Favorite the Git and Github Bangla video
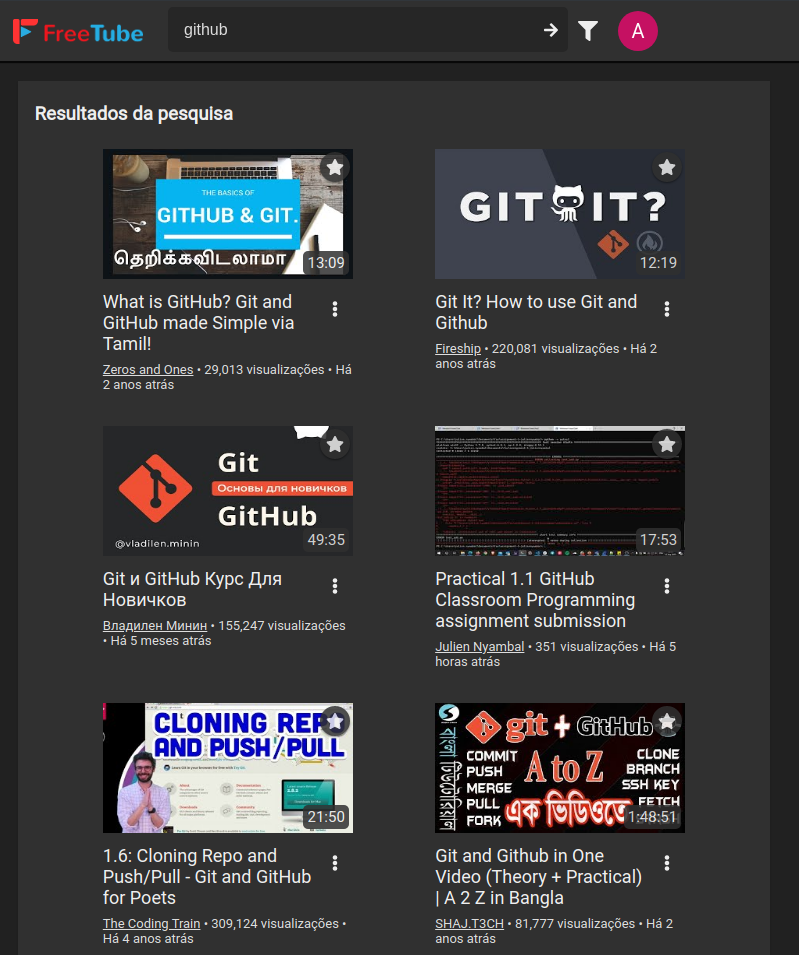799x955 pixels. (667, 722)
